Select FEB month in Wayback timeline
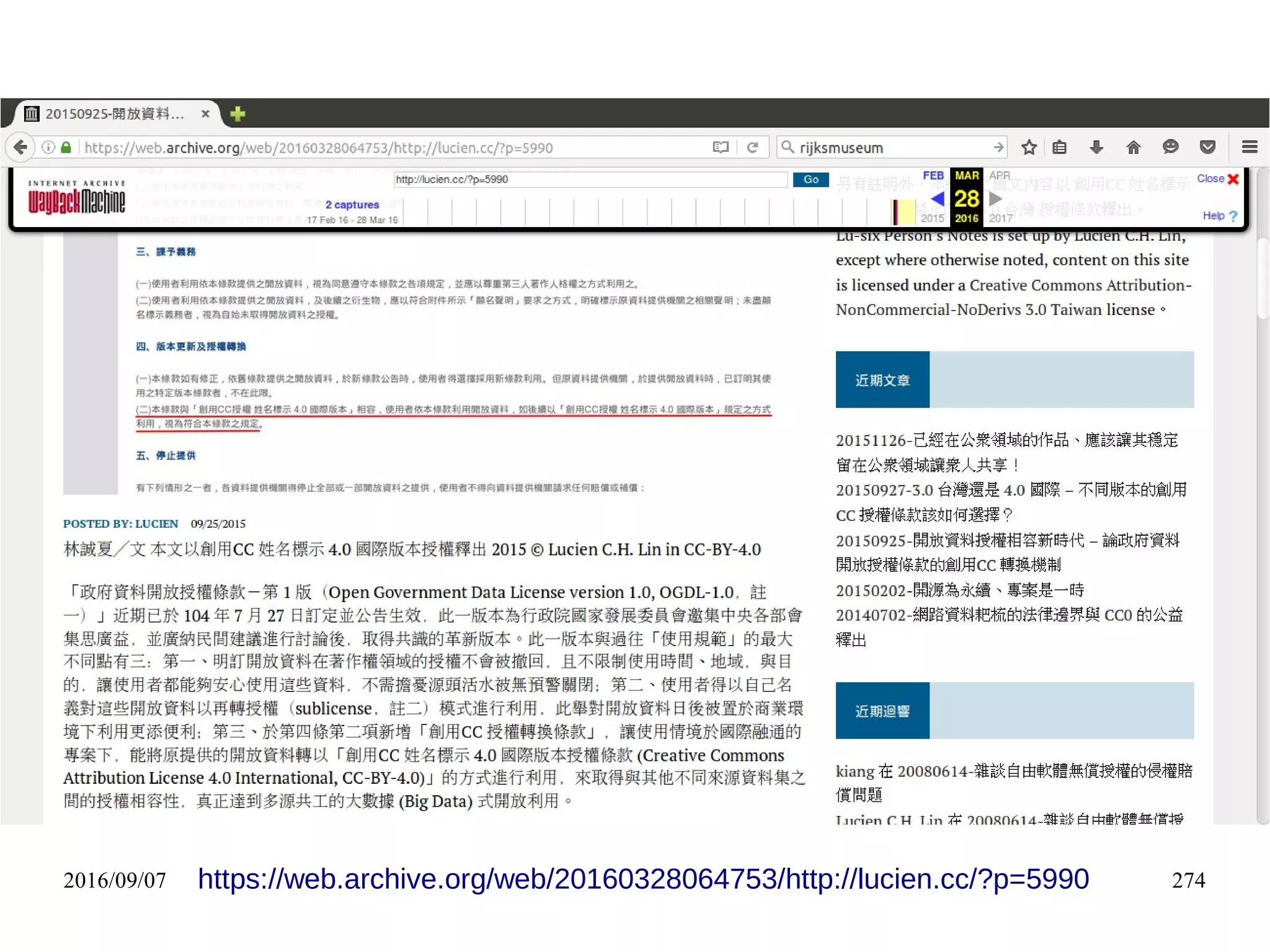Screen dimensions: 1270x952 coord(933,176)
